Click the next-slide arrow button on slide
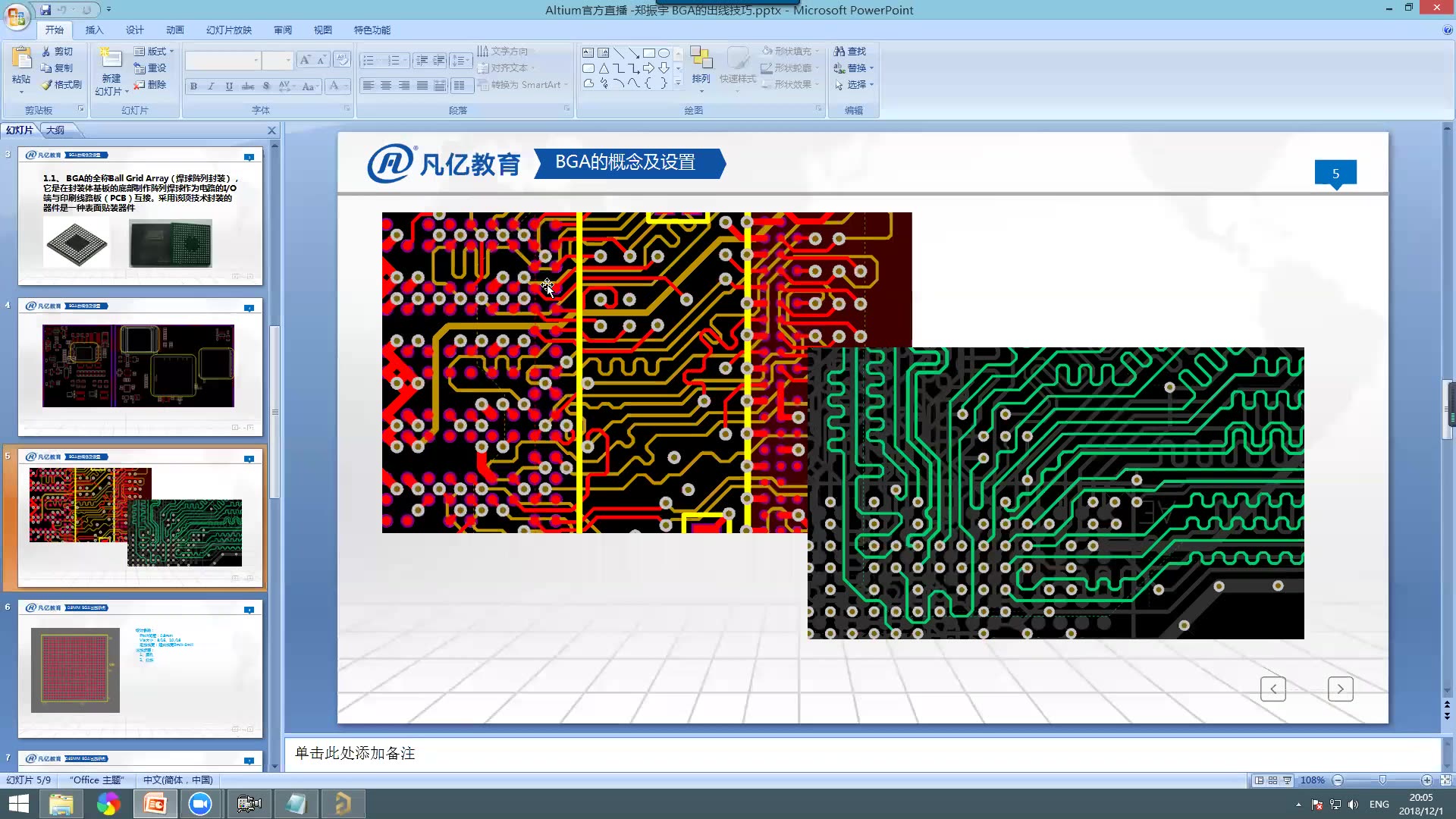This screenshot has width=1456, height=819. click(1341, 689)
